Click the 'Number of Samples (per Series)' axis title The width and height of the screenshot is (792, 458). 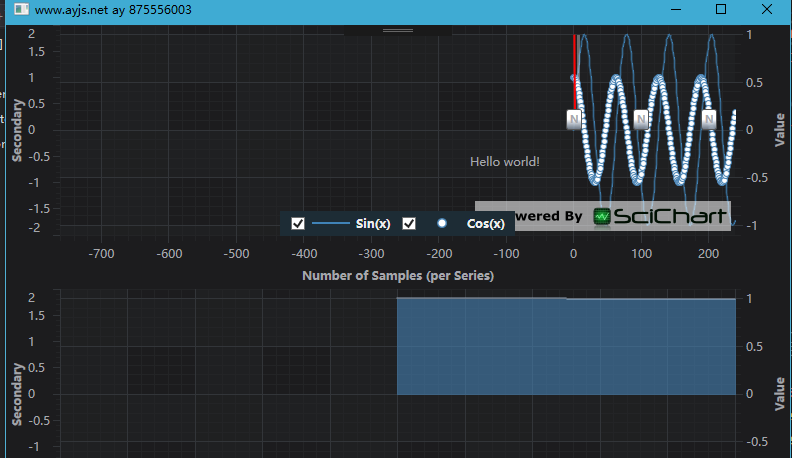pos(398,275)
